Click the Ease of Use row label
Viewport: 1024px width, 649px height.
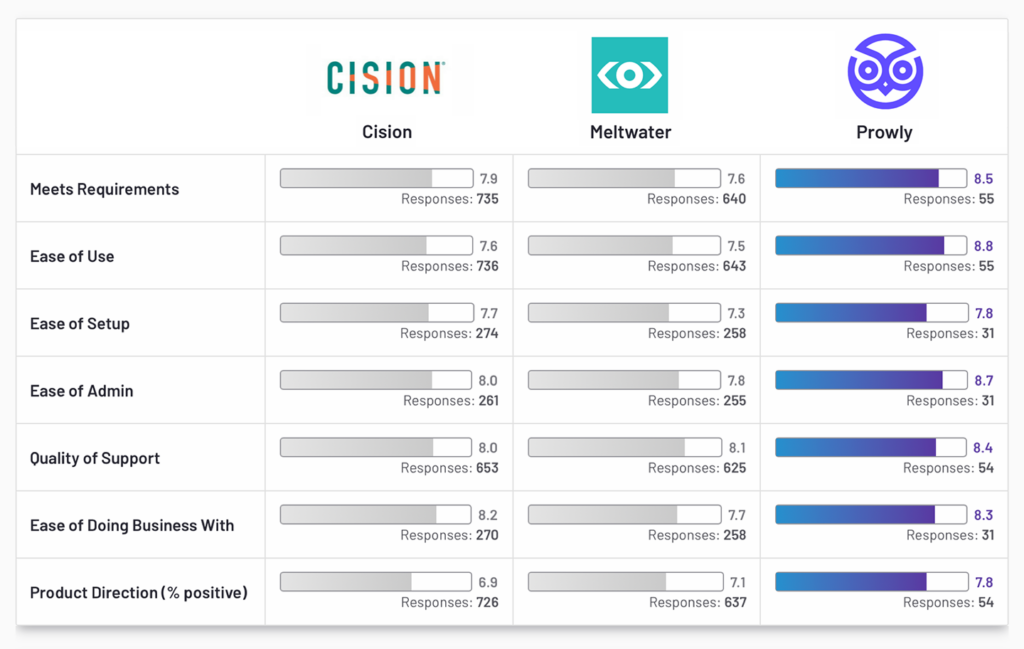point(72,256)
